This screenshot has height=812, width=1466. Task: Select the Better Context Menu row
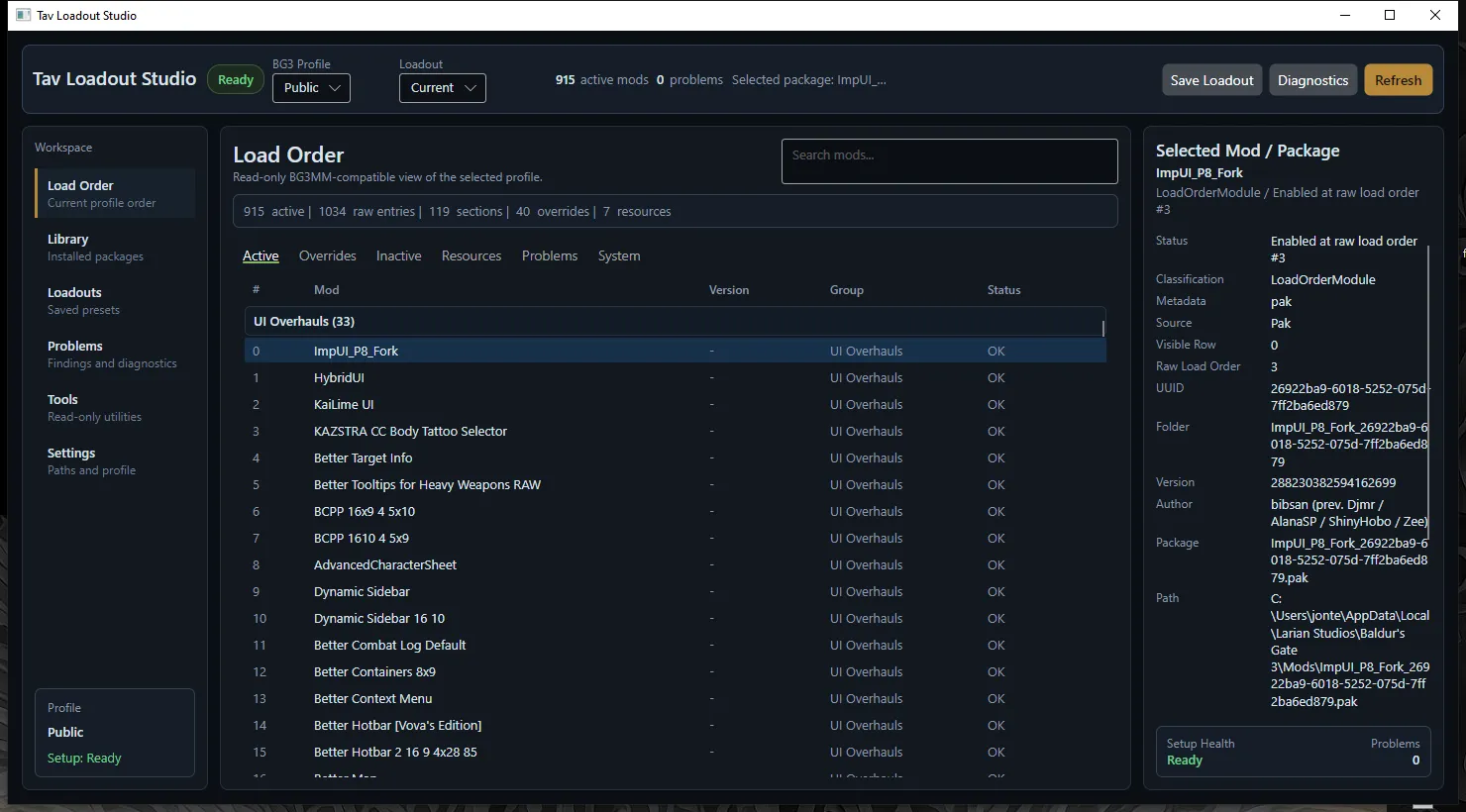(675, 699)
